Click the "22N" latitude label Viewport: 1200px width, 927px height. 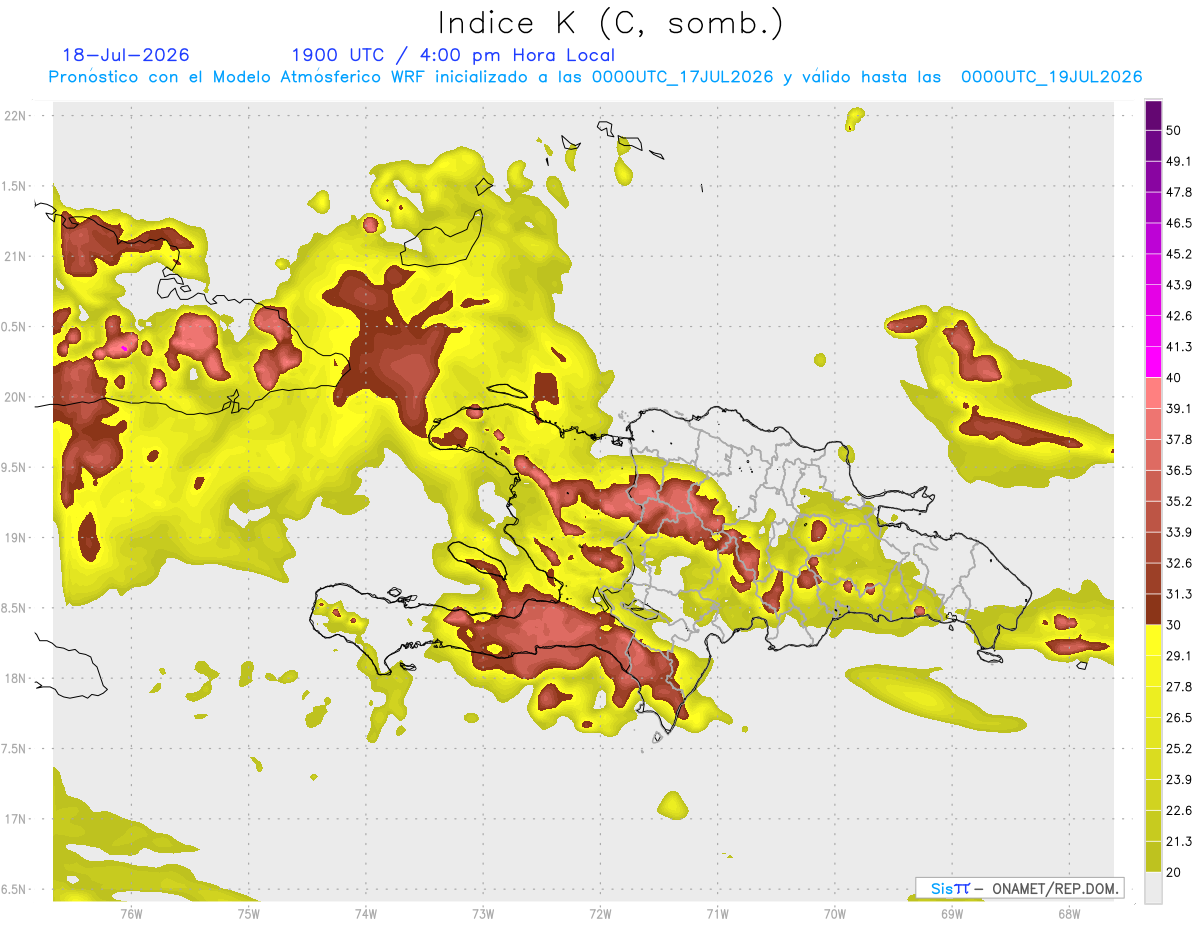click(17, 116)
